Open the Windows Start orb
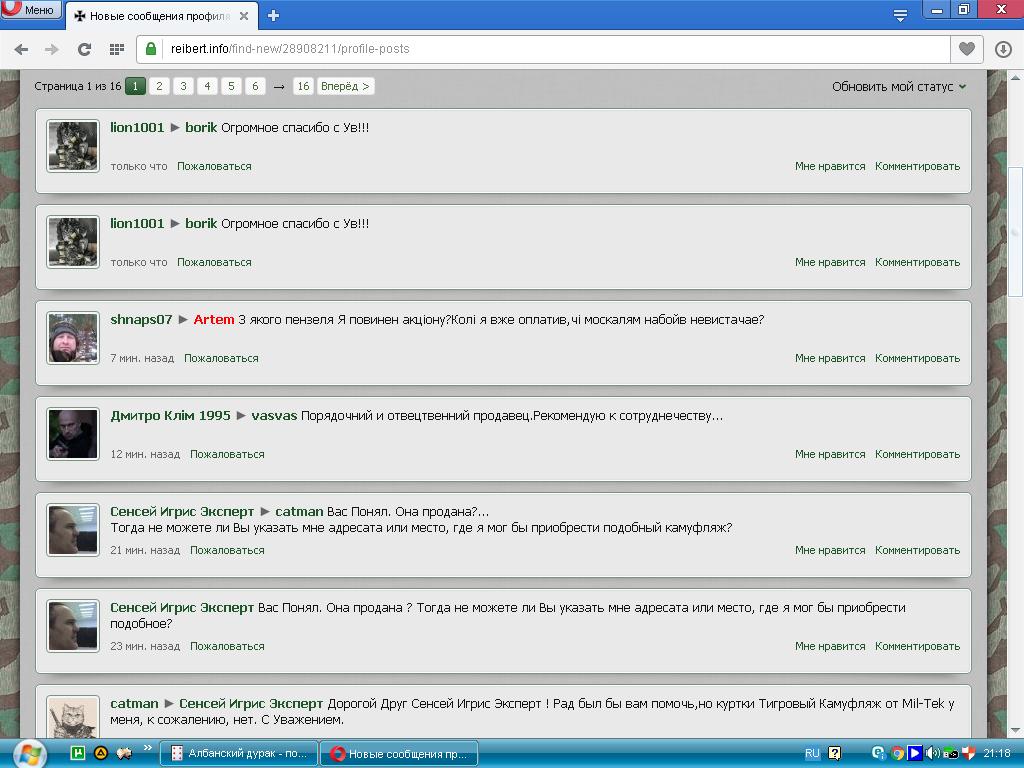The width and height of the screenshot is (1024, 768). [29, 754]
